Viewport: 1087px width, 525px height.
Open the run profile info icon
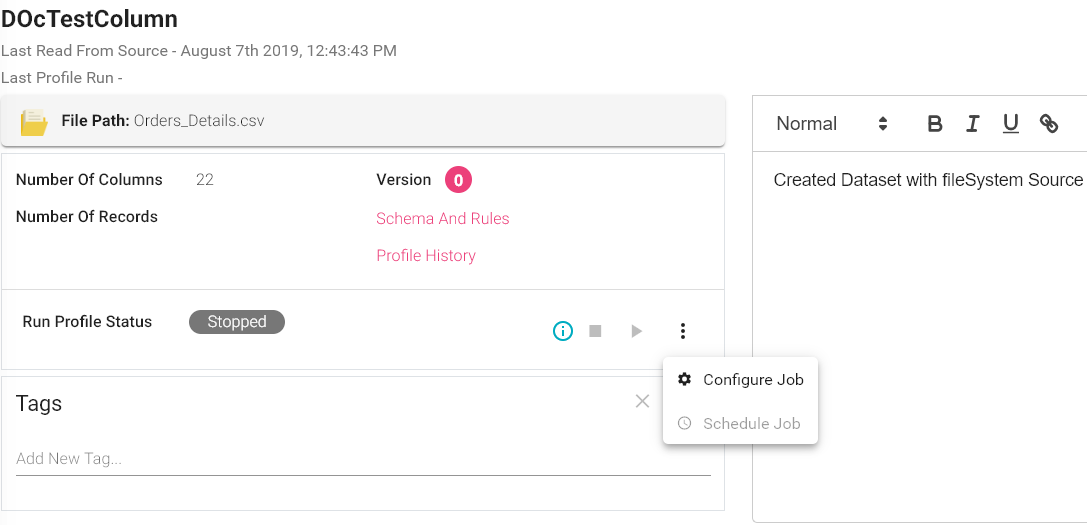click(x=563, y=331)
